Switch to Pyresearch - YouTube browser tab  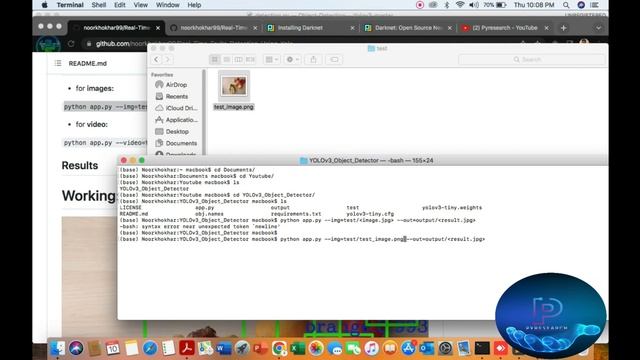tap(505, 28)
